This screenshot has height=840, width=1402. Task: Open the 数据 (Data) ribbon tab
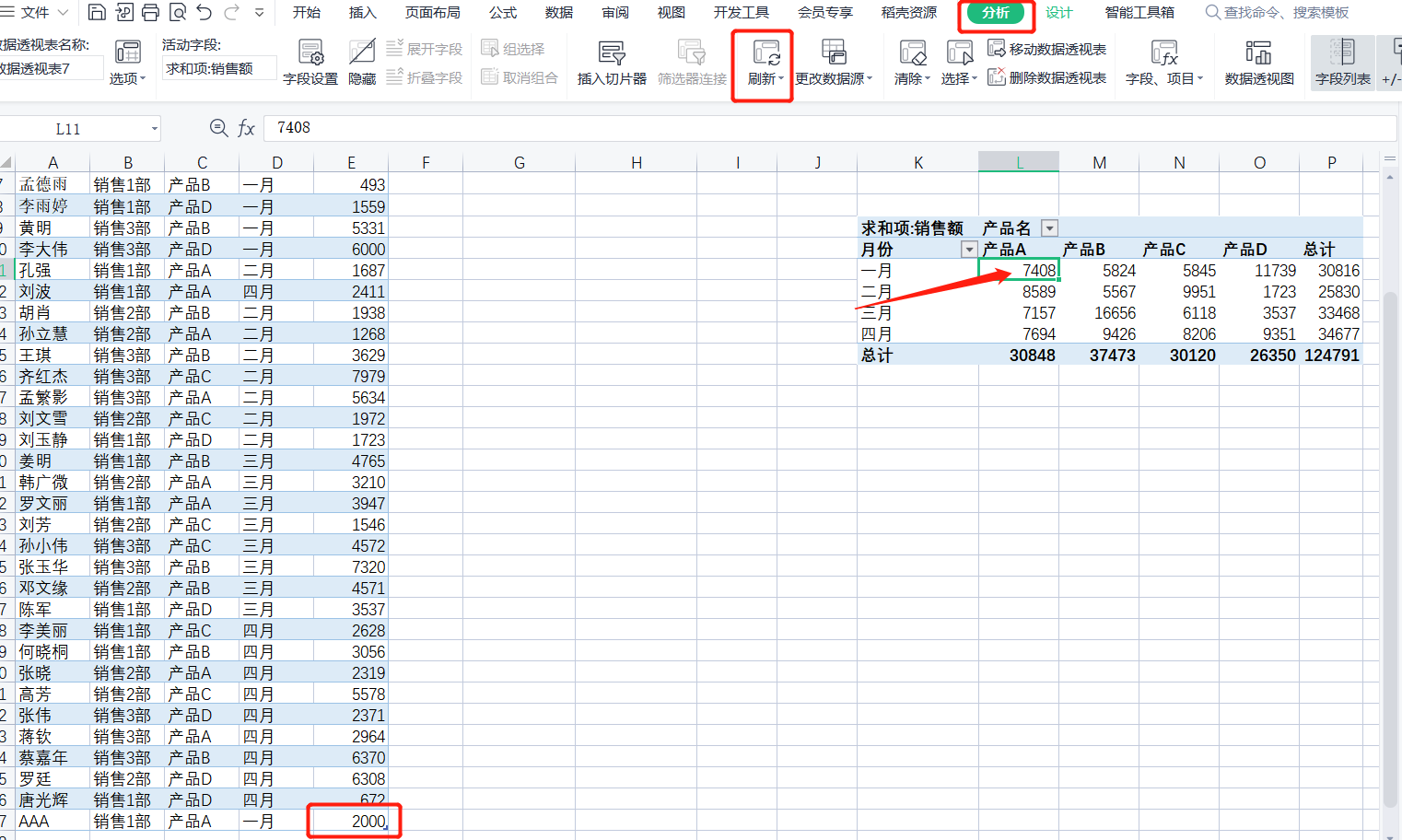pos(558,13)
